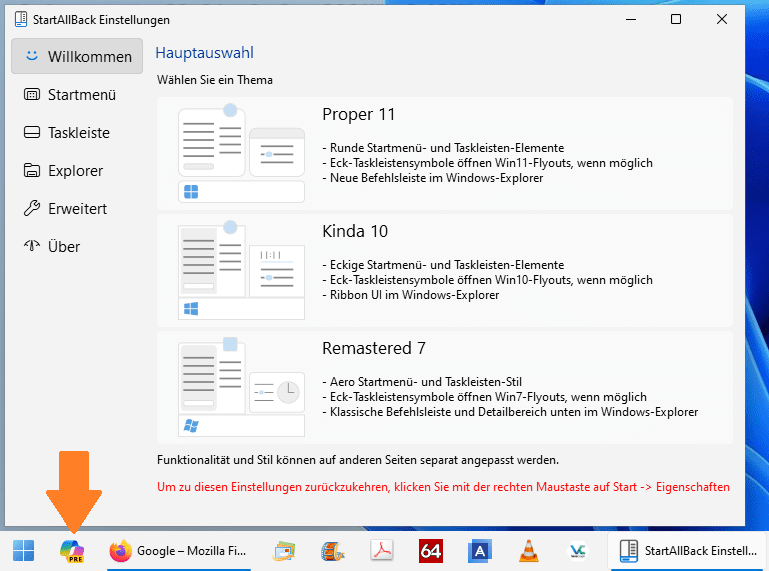769x571 pixels.
Task: Click the Hauptauswahl heading
Action: [205, 52]
